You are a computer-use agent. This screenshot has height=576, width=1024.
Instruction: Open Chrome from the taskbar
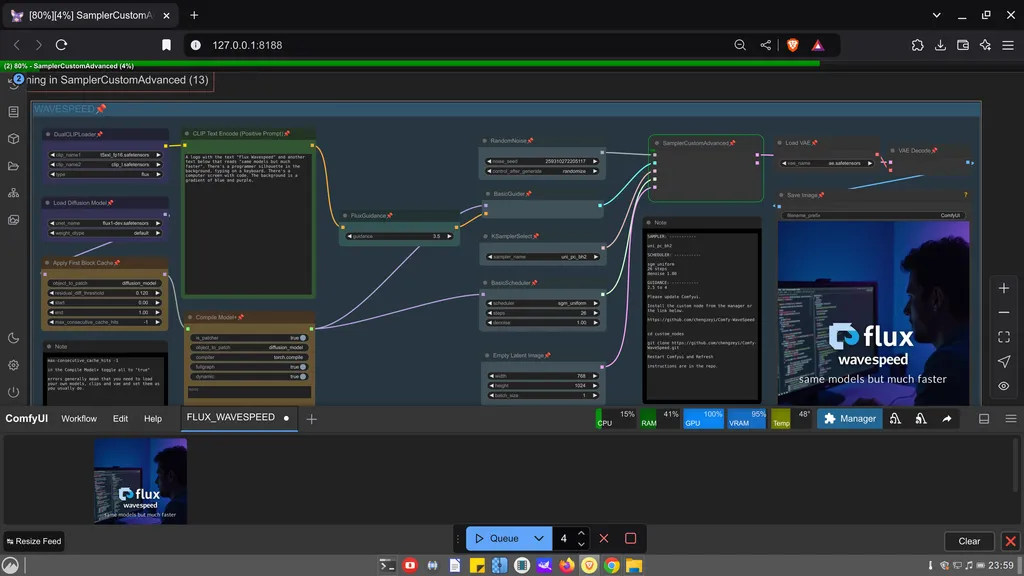click(x=611, y=566)
